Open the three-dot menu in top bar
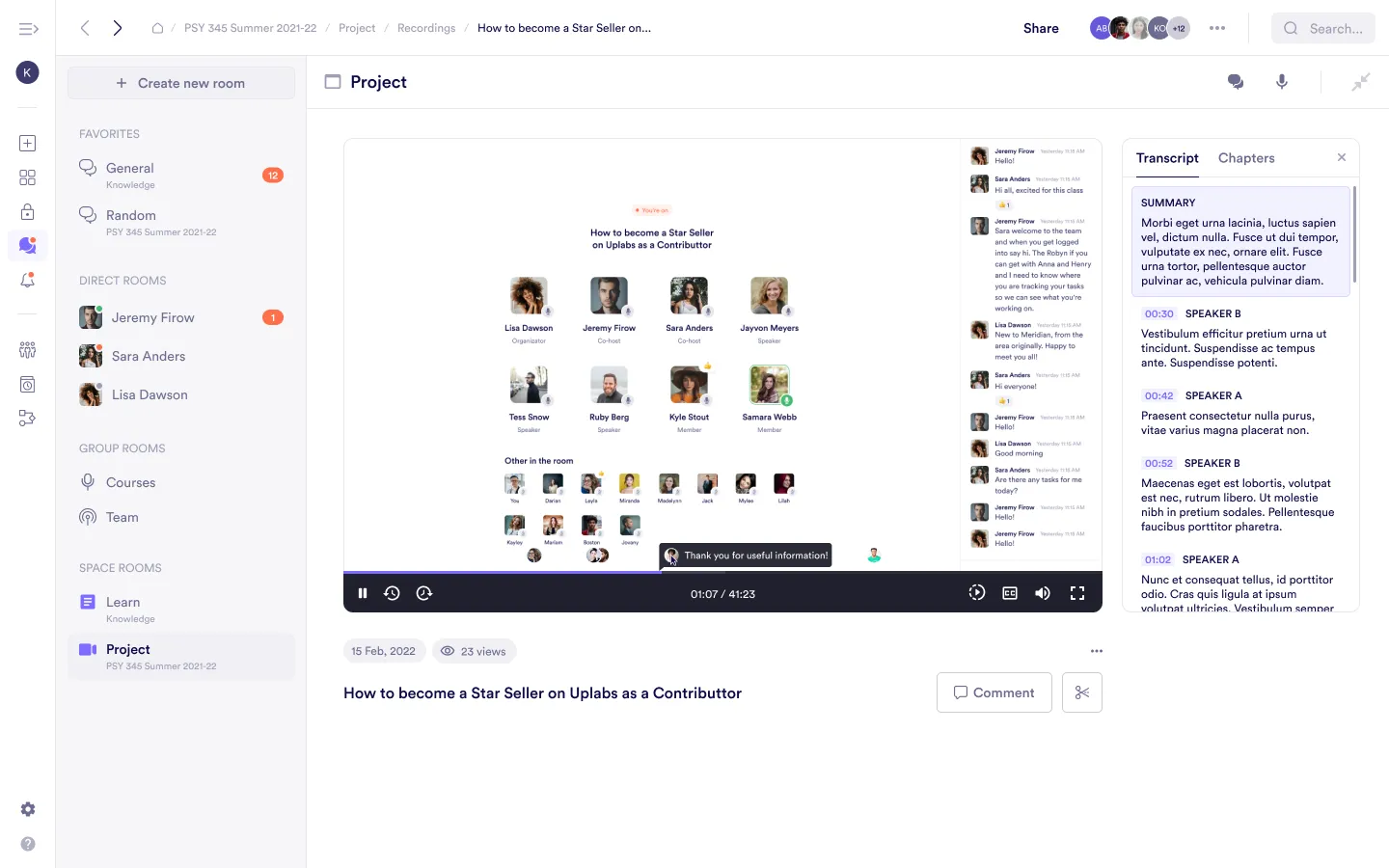Image resolution: width=1389 pixels, height=868 pixels. coord(1217,28)
